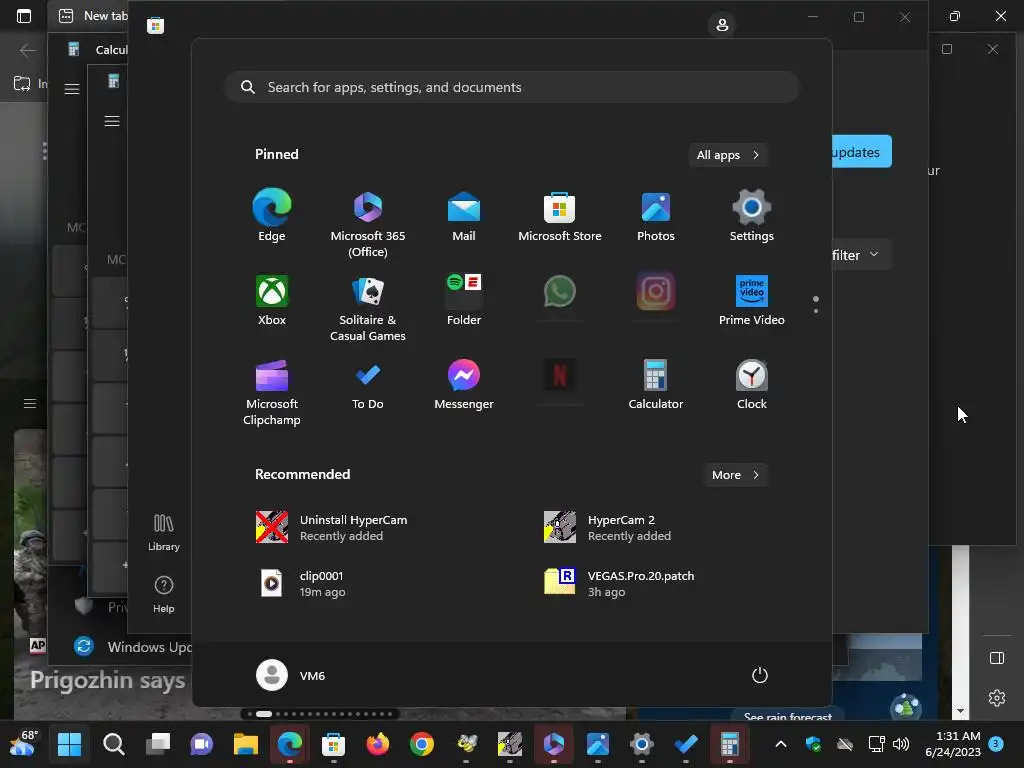Open taskbar Search

point(114,744)
